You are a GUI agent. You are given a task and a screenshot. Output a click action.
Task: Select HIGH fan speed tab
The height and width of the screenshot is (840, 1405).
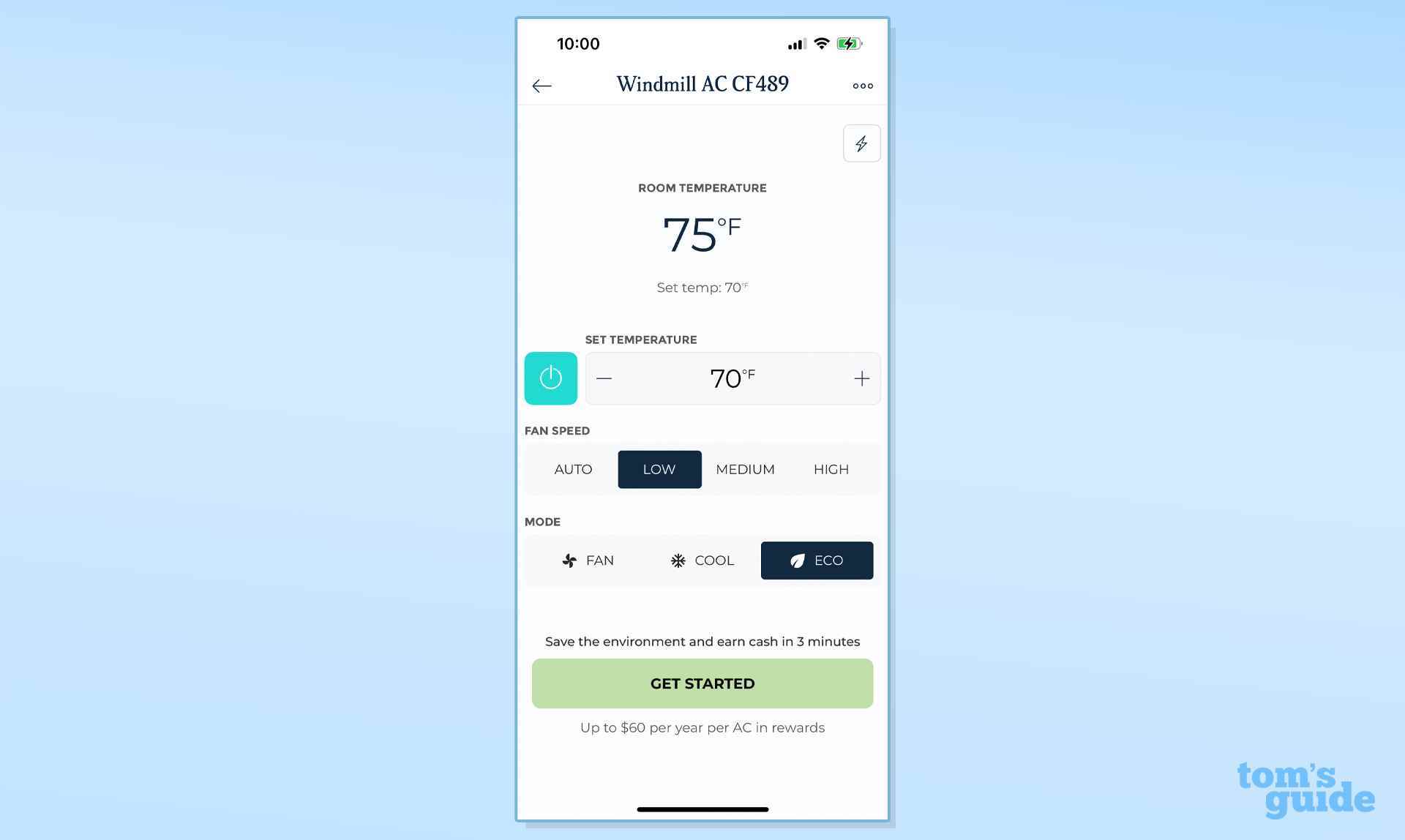tap(831, 469)
